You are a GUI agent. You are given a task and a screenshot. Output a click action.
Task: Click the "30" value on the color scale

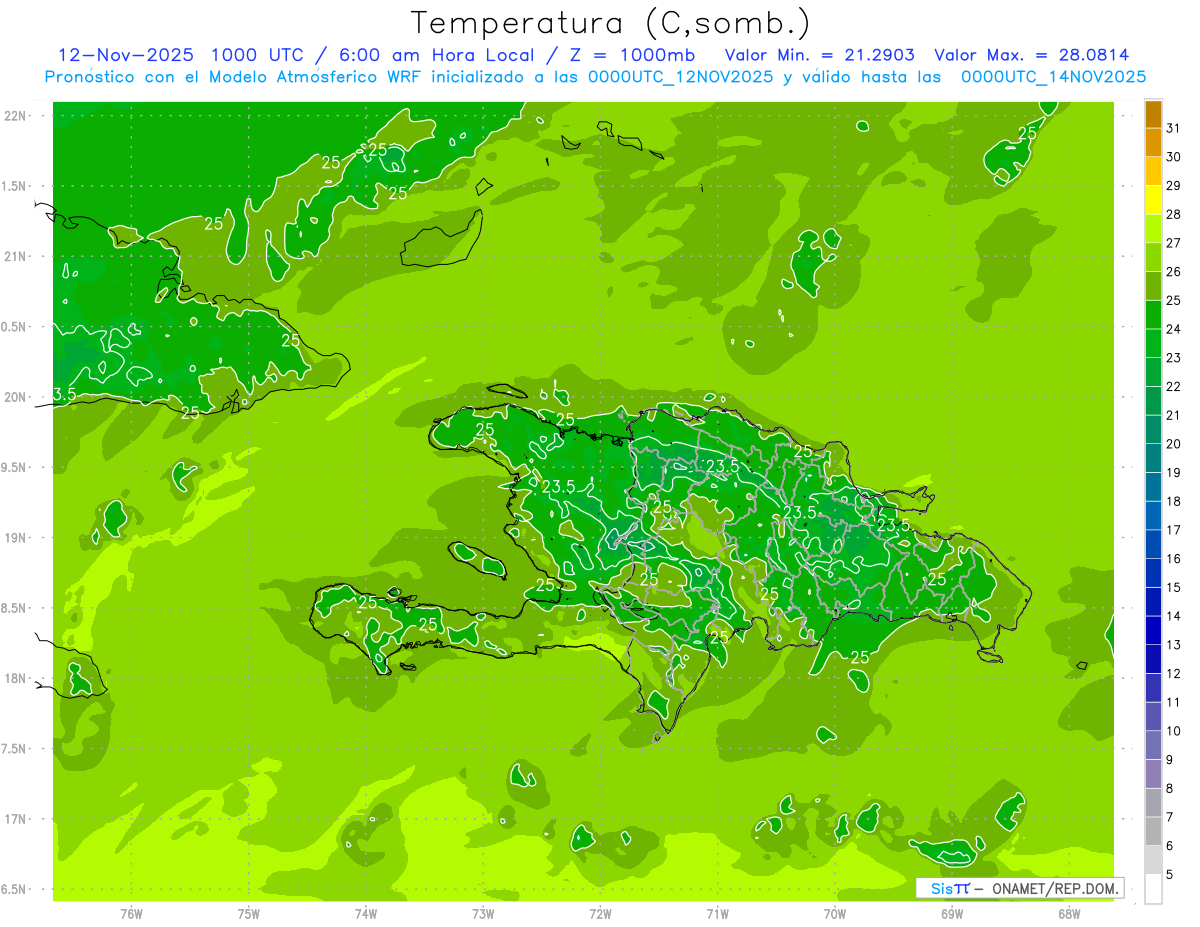1173,157
